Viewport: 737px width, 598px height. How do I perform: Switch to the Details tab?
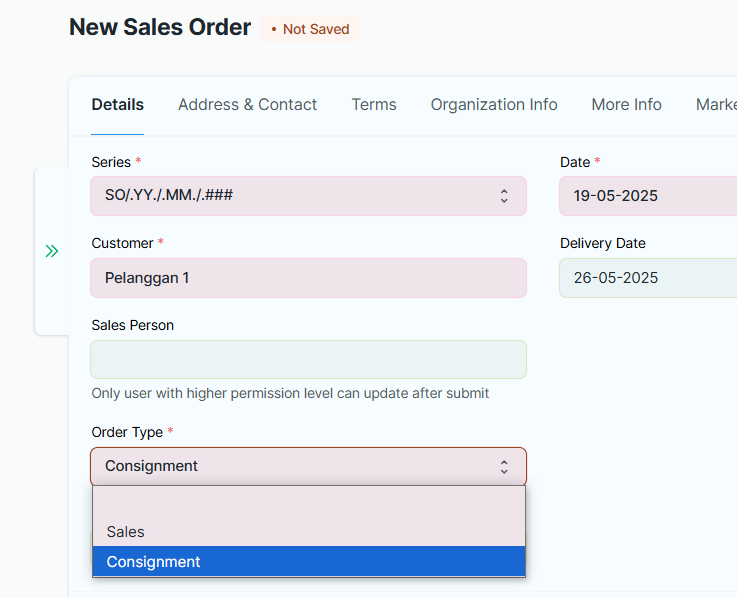point(118,104)
